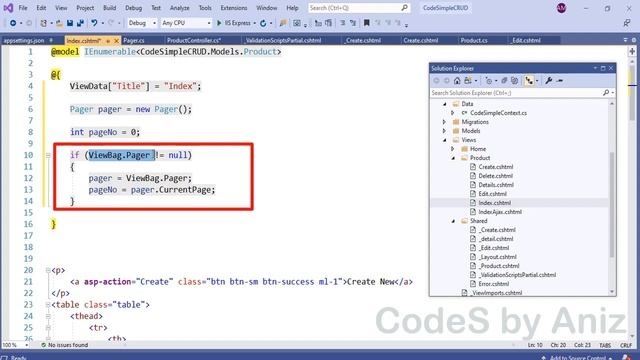Click the Undo toolbar icon
Viewport: 640px width, 360px height.
[x=94, y=23]
